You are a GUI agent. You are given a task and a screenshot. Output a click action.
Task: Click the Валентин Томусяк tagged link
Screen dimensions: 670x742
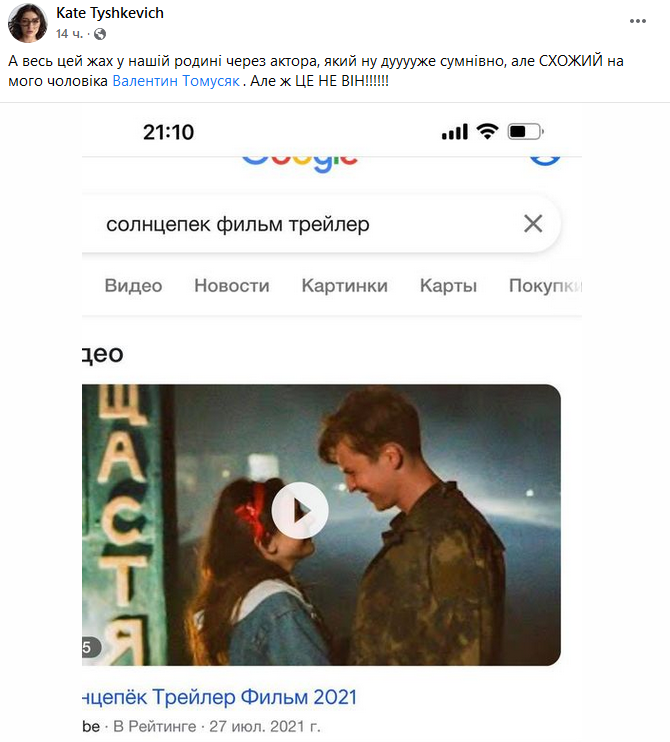click(x=176, y=81)
